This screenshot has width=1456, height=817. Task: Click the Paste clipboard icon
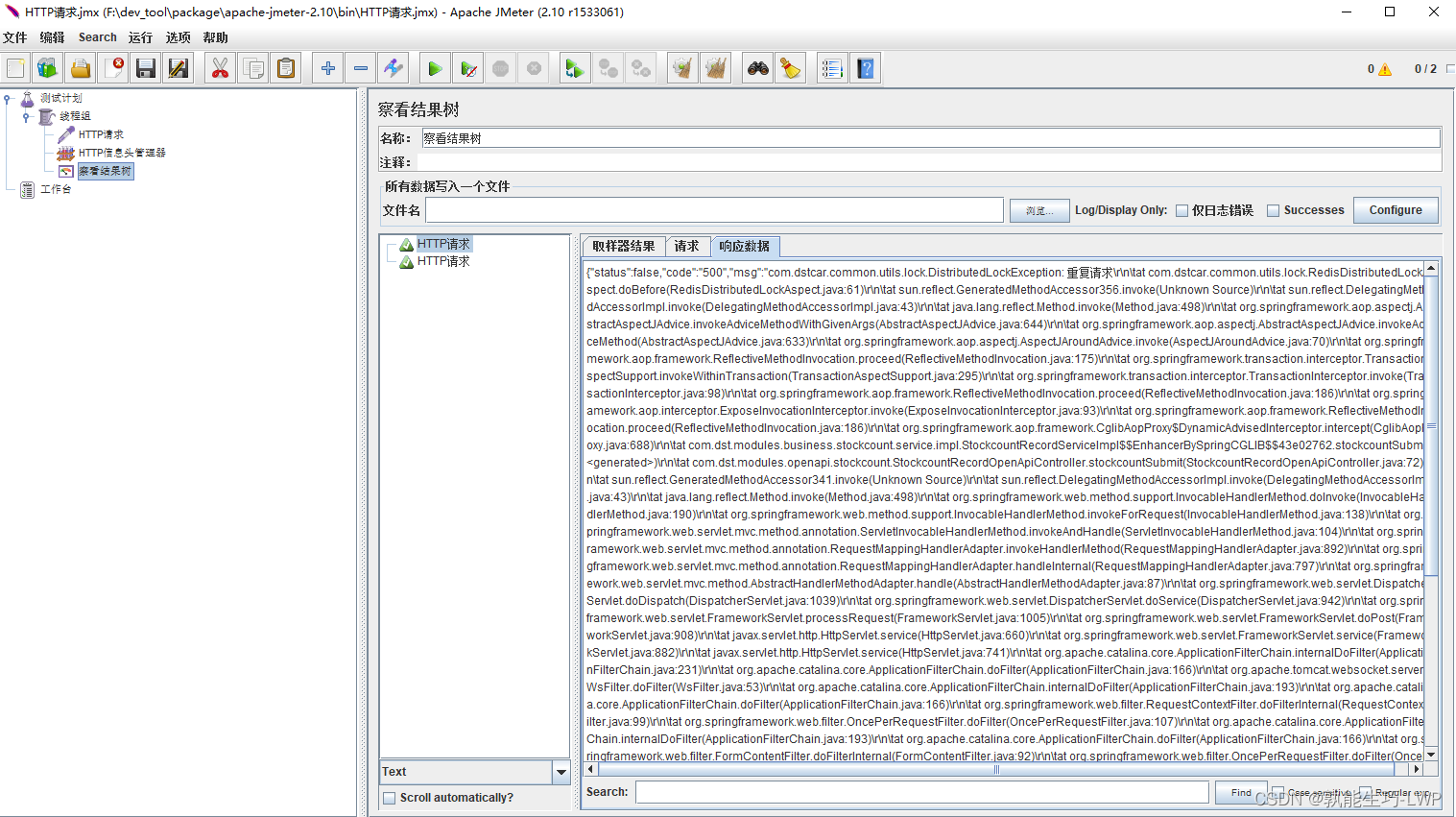tap(286, 68)
